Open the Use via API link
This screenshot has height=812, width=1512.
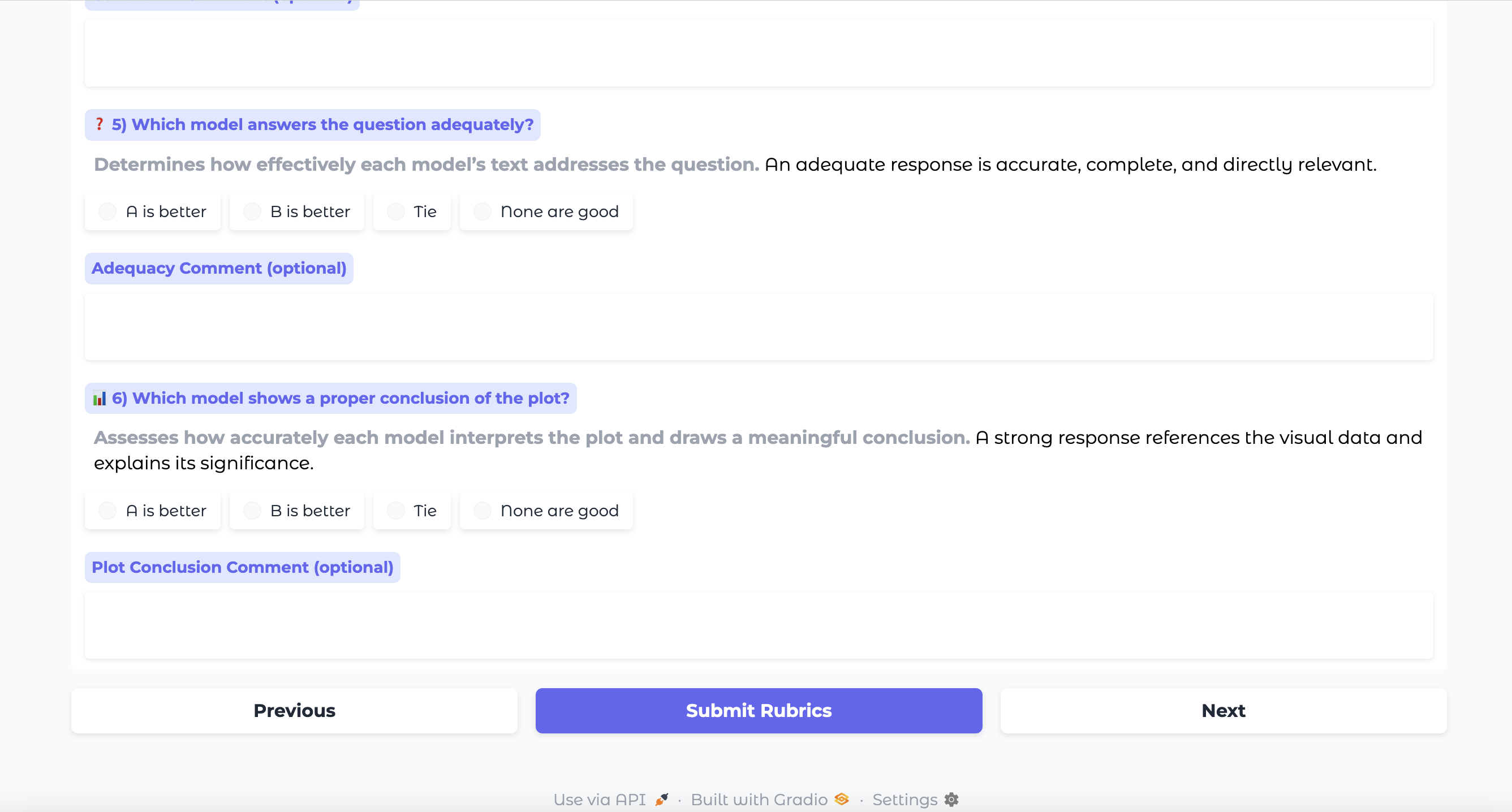tap(599, 799)
